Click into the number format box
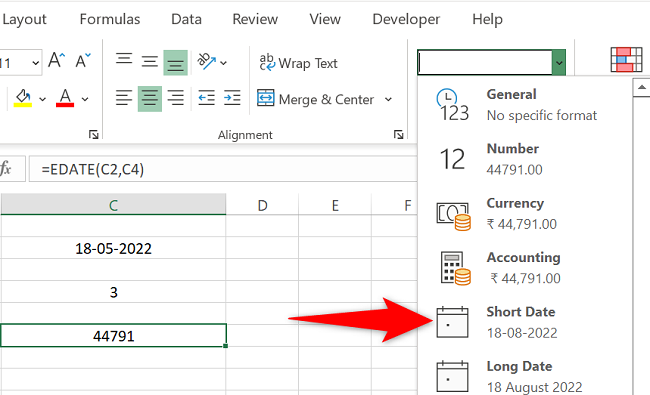This screenshot has height=395, width=650. [x=485, y=62]
